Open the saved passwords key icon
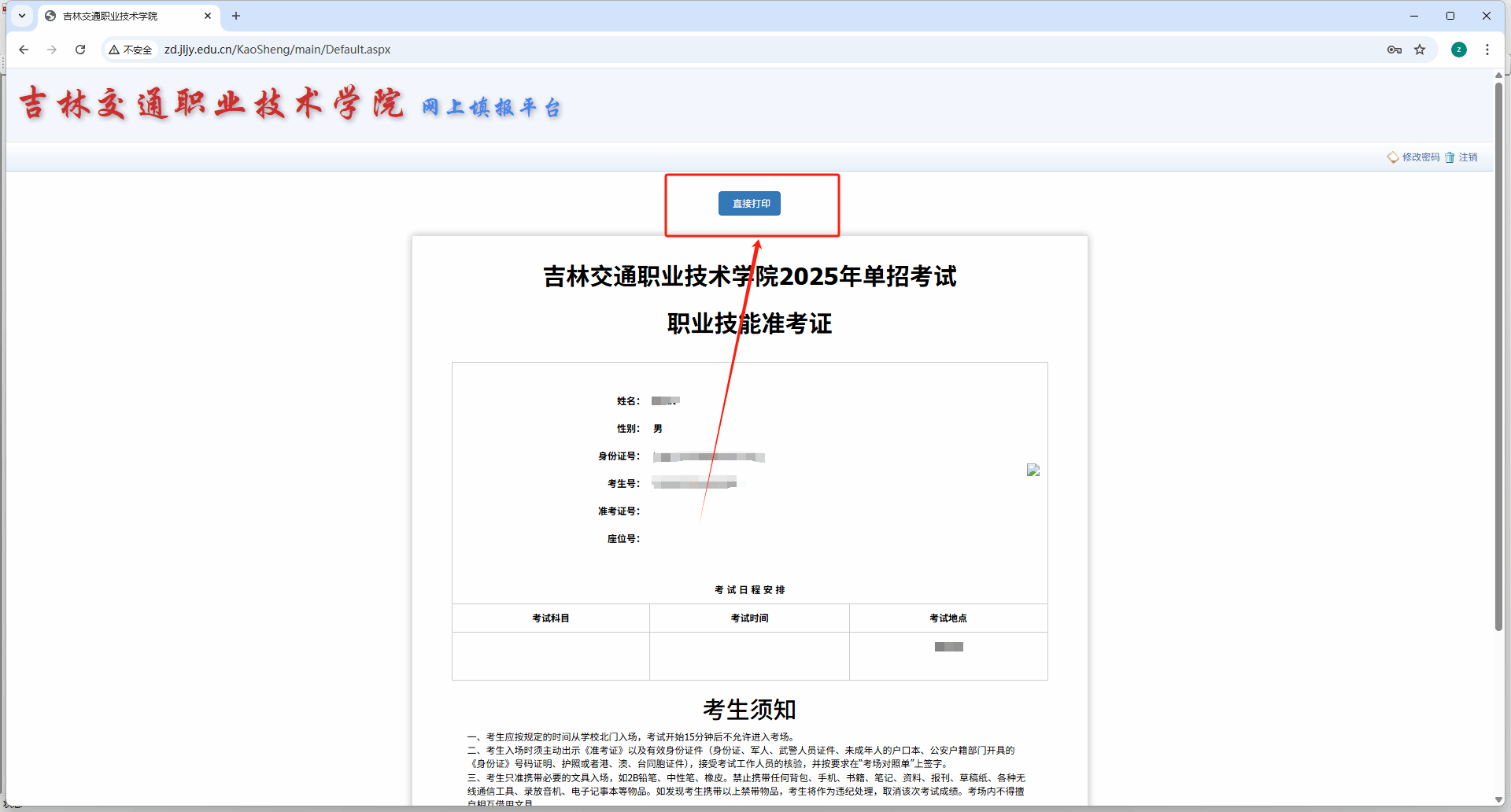Screen dimensions: 1511x812 pyautogui.click(x=1395, y=50)
